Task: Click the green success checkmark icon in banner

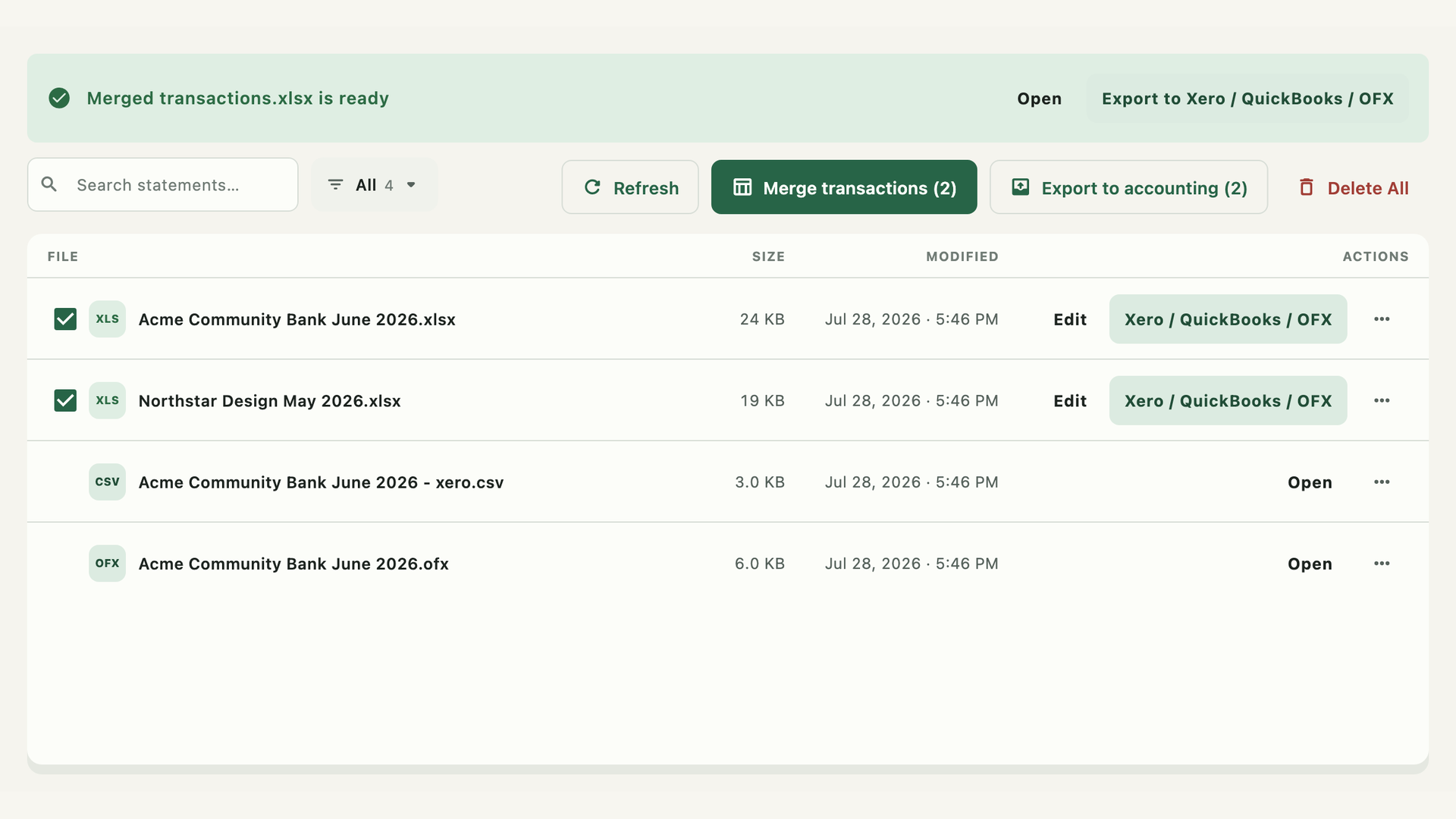Action: (59, 98)
